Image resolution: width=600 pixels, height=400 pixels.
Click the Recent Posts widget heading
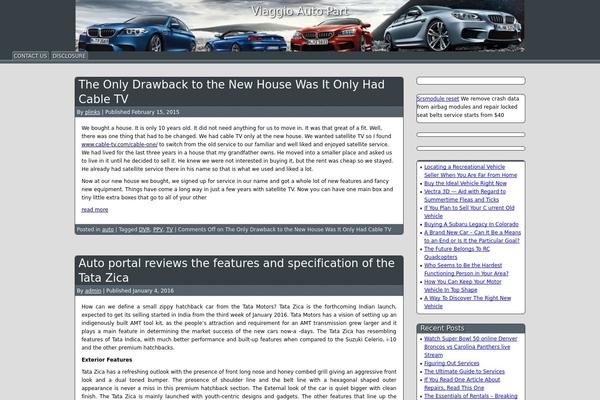pos(442,328)
